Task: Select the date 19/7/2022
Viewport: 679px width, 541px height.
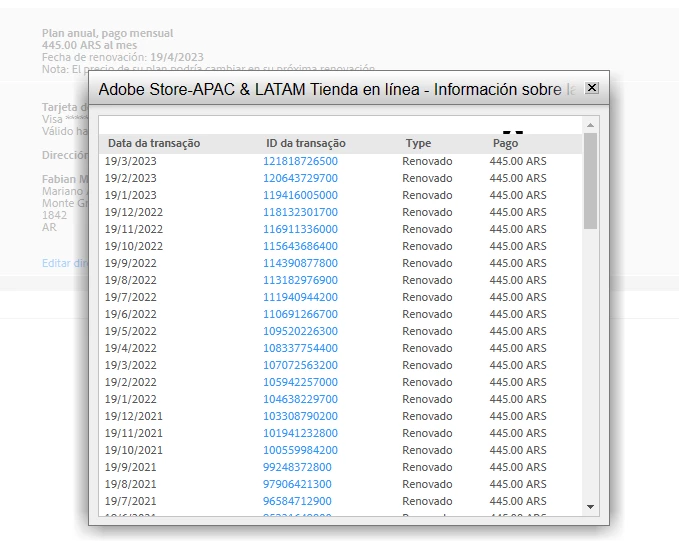Action: [130, 297]
